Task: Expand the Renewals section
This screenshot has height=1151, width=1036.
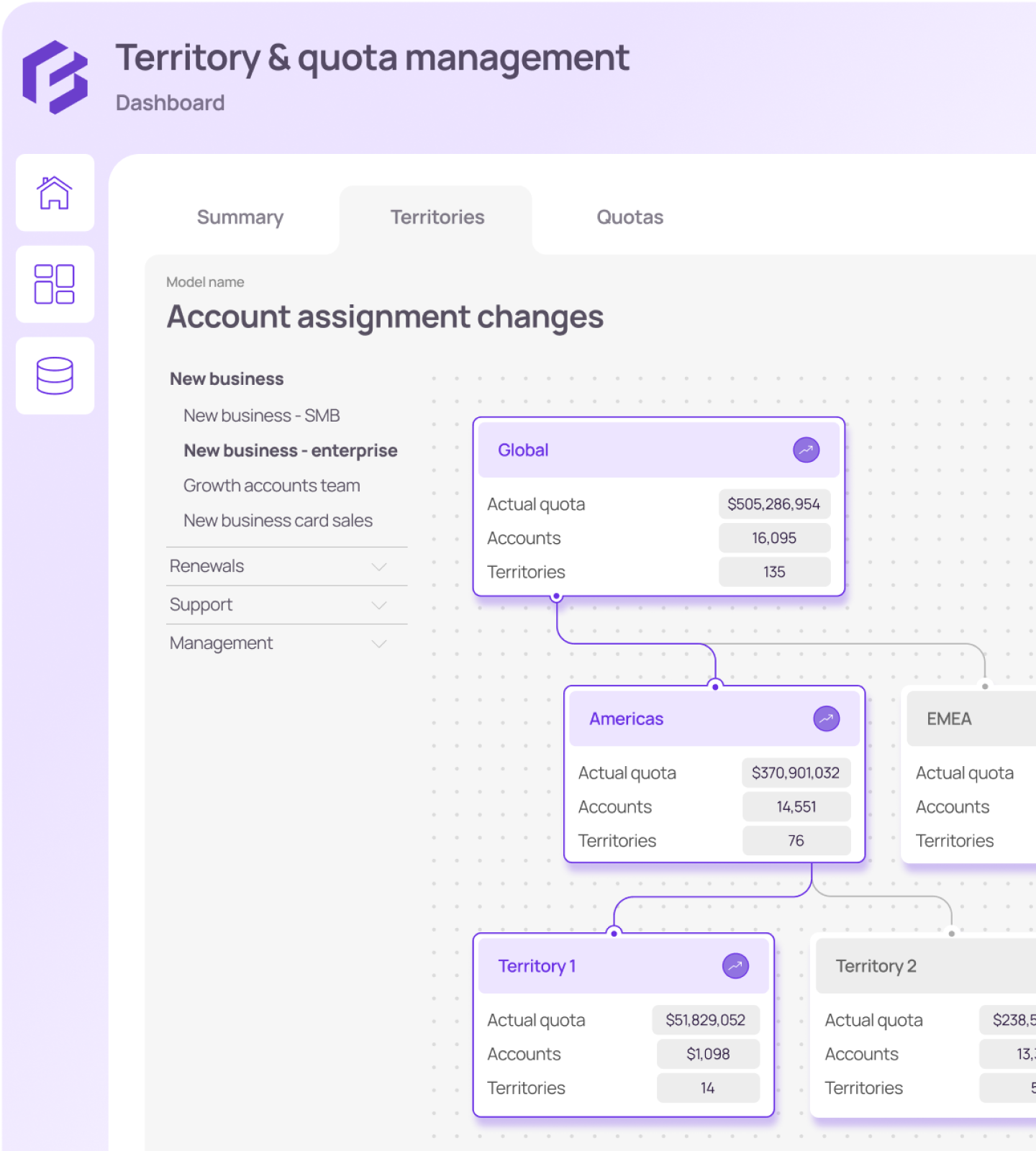Action: point(378,567)
